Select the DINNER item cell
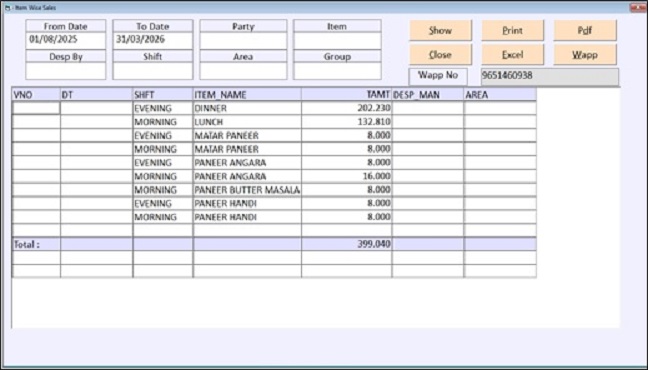648x370 pixels. [247, 108]
